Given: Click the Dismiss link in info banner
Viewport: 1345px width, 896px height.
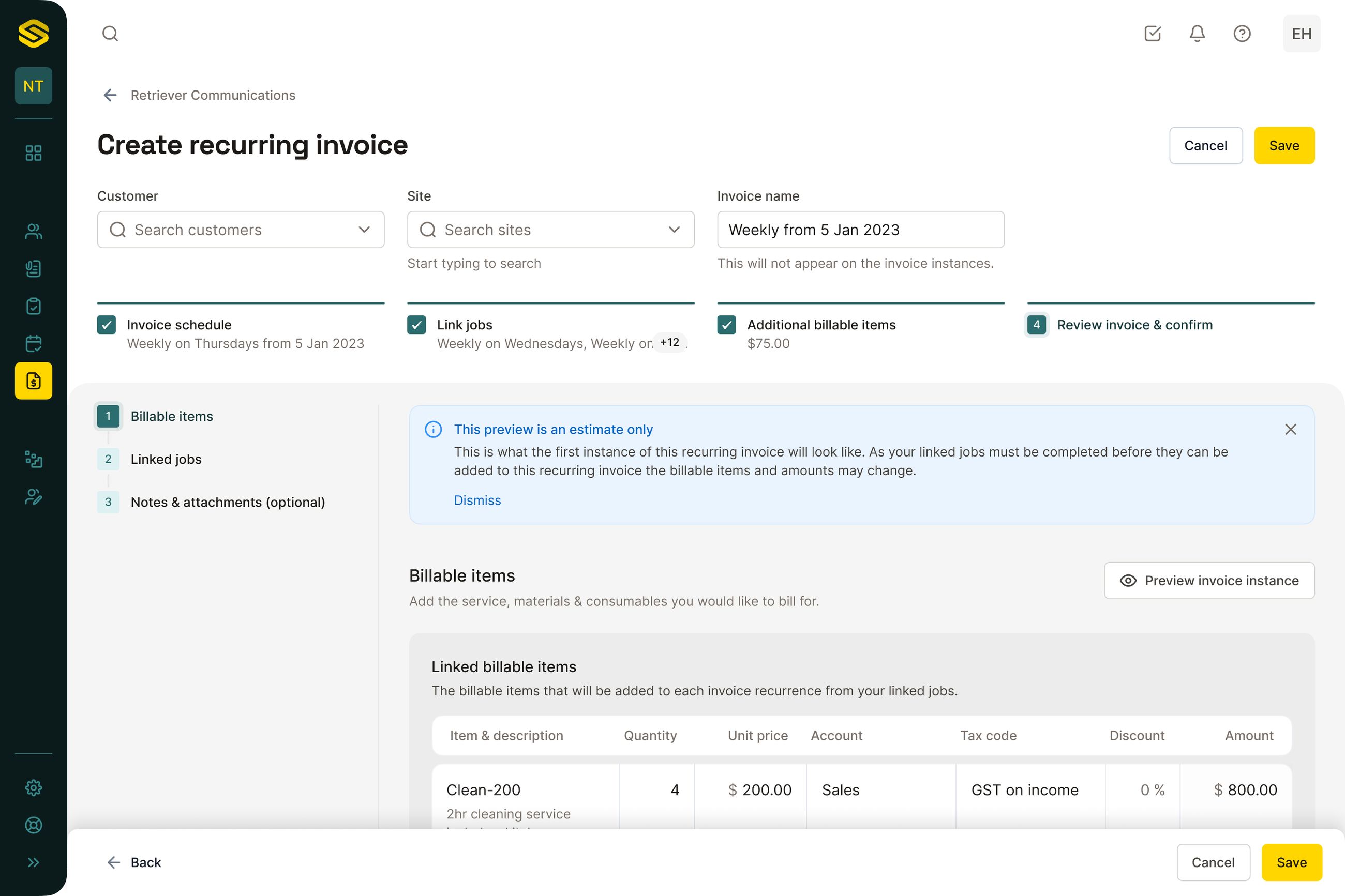Looking at the screenshot, I should 477,500.
